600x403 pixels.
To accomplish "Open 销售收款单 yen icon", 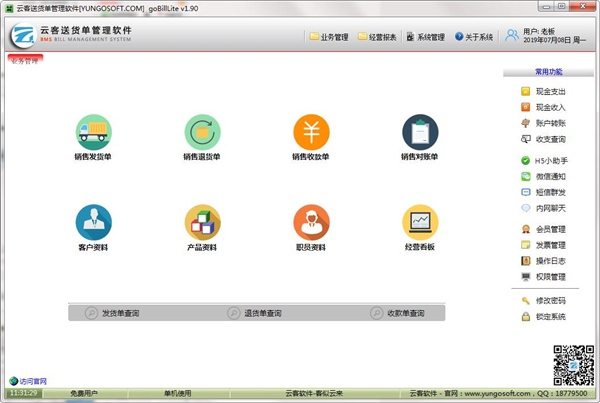I will pyautogui.click(x=311, y=132).
